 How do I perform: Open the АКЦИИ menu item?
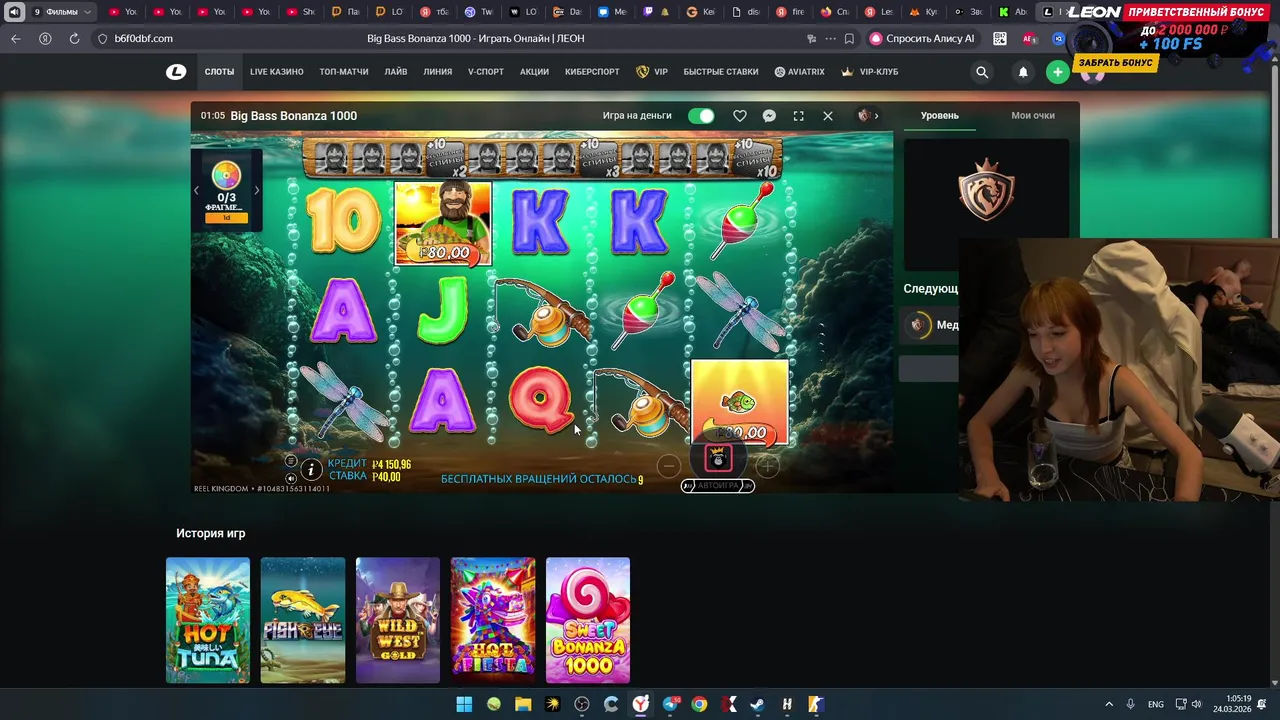pos(534,72)
